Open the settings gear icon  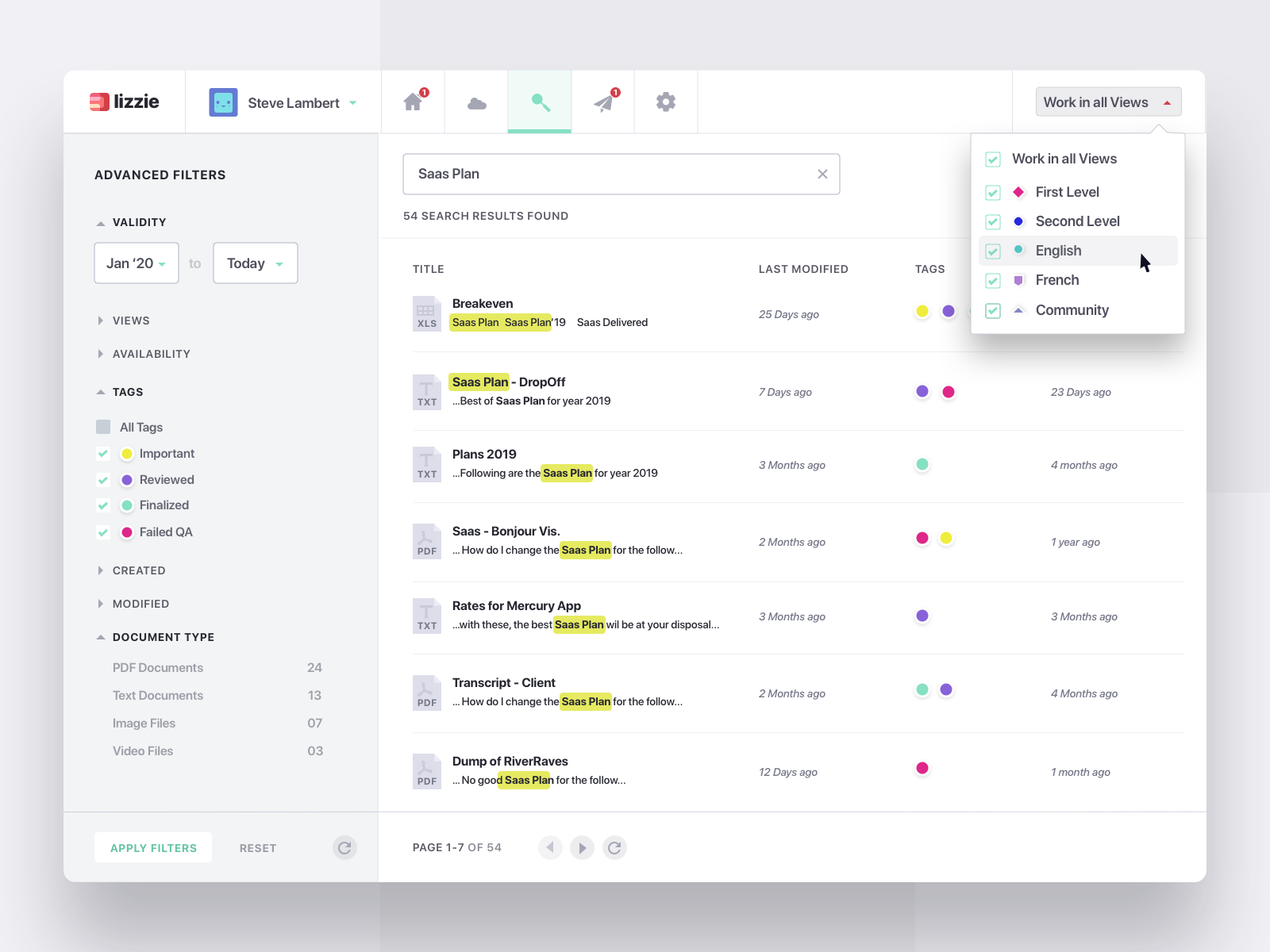click(x=665, y=102)
